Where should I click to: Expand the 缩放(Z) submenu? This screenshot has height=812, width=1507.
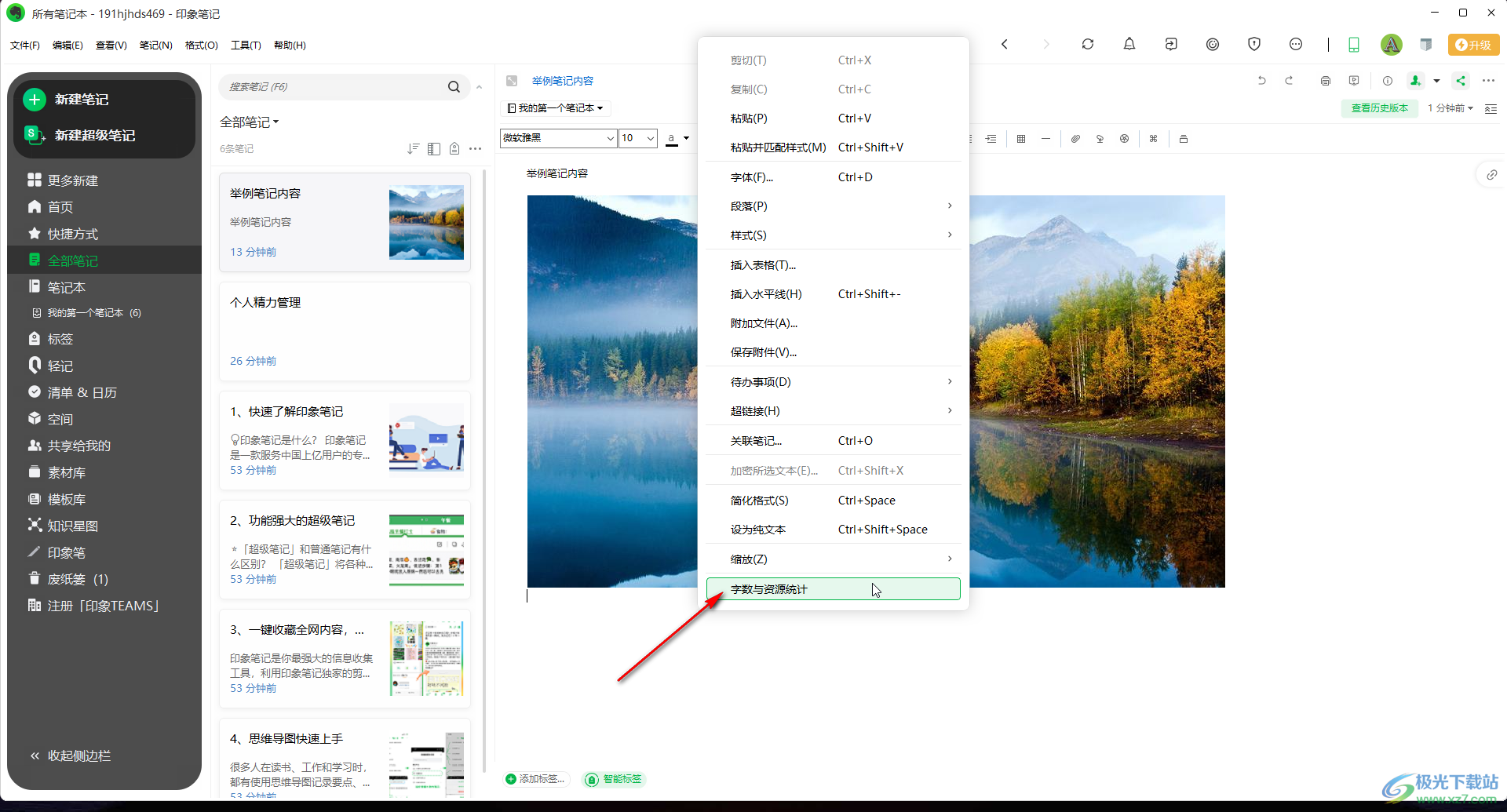click(833, 559)
